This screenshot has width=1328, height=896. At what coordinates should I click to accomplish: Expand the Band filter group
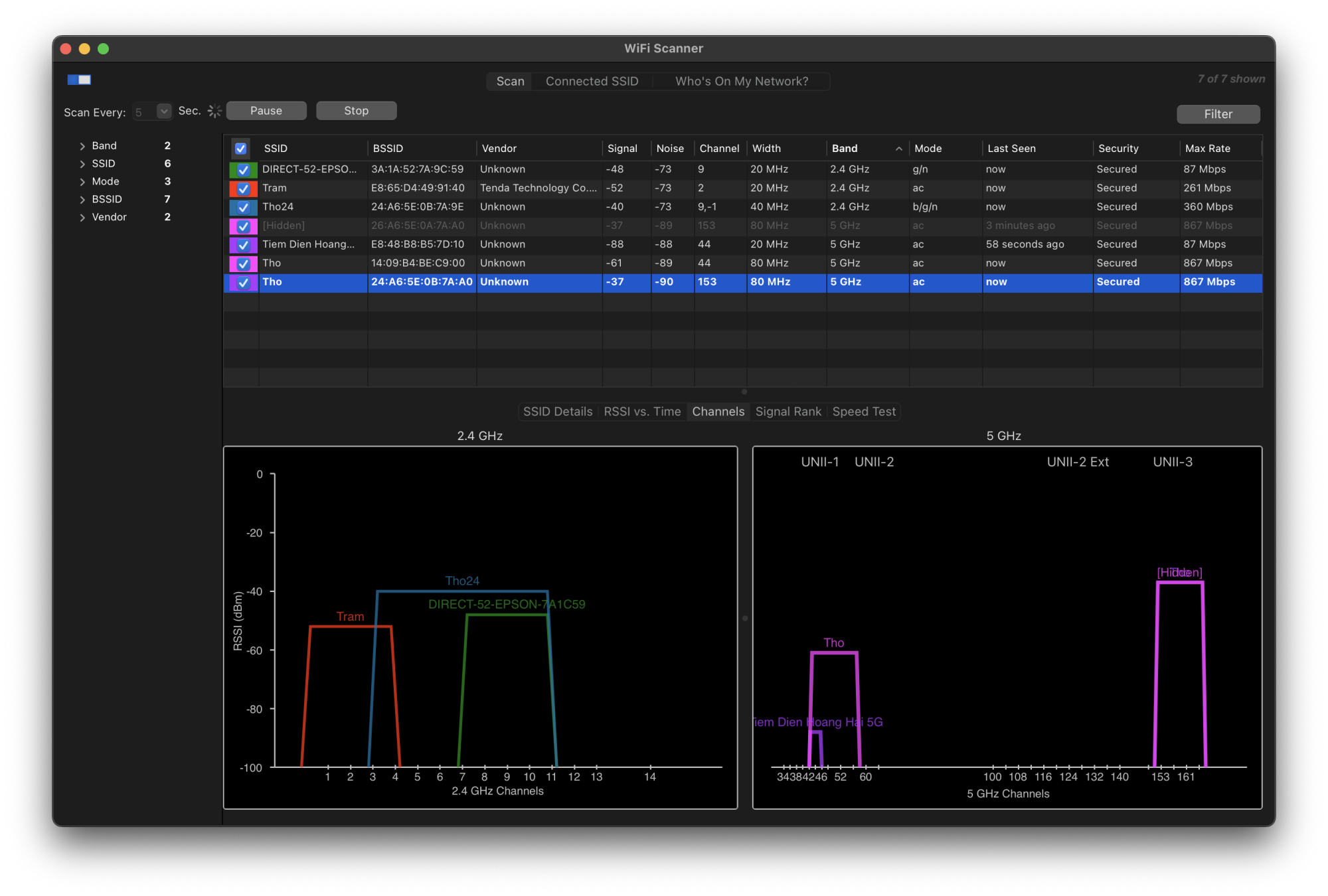82,146
